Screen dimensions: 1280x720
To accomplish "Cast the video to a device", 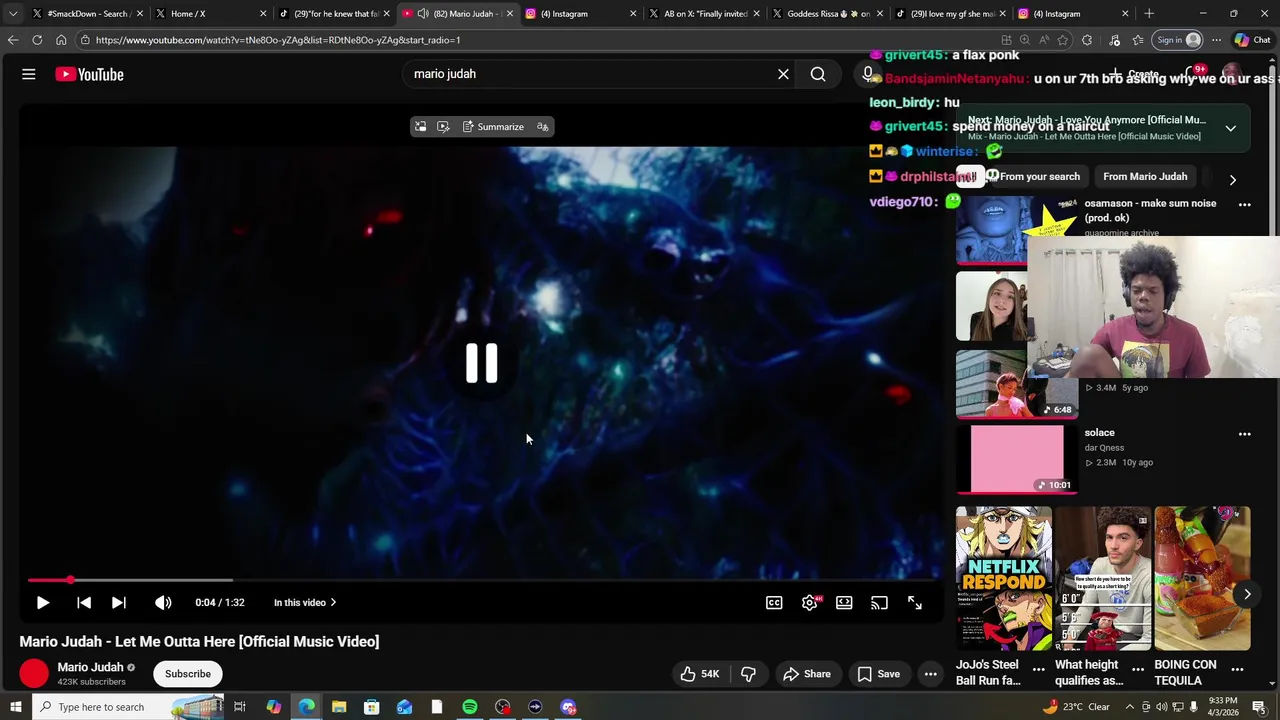I will [879, 602].
